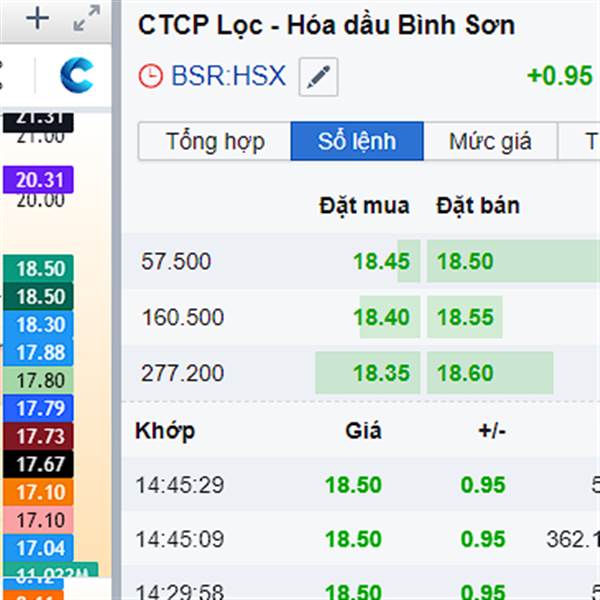Click the pencil edit button

click(x=318, y=77)
